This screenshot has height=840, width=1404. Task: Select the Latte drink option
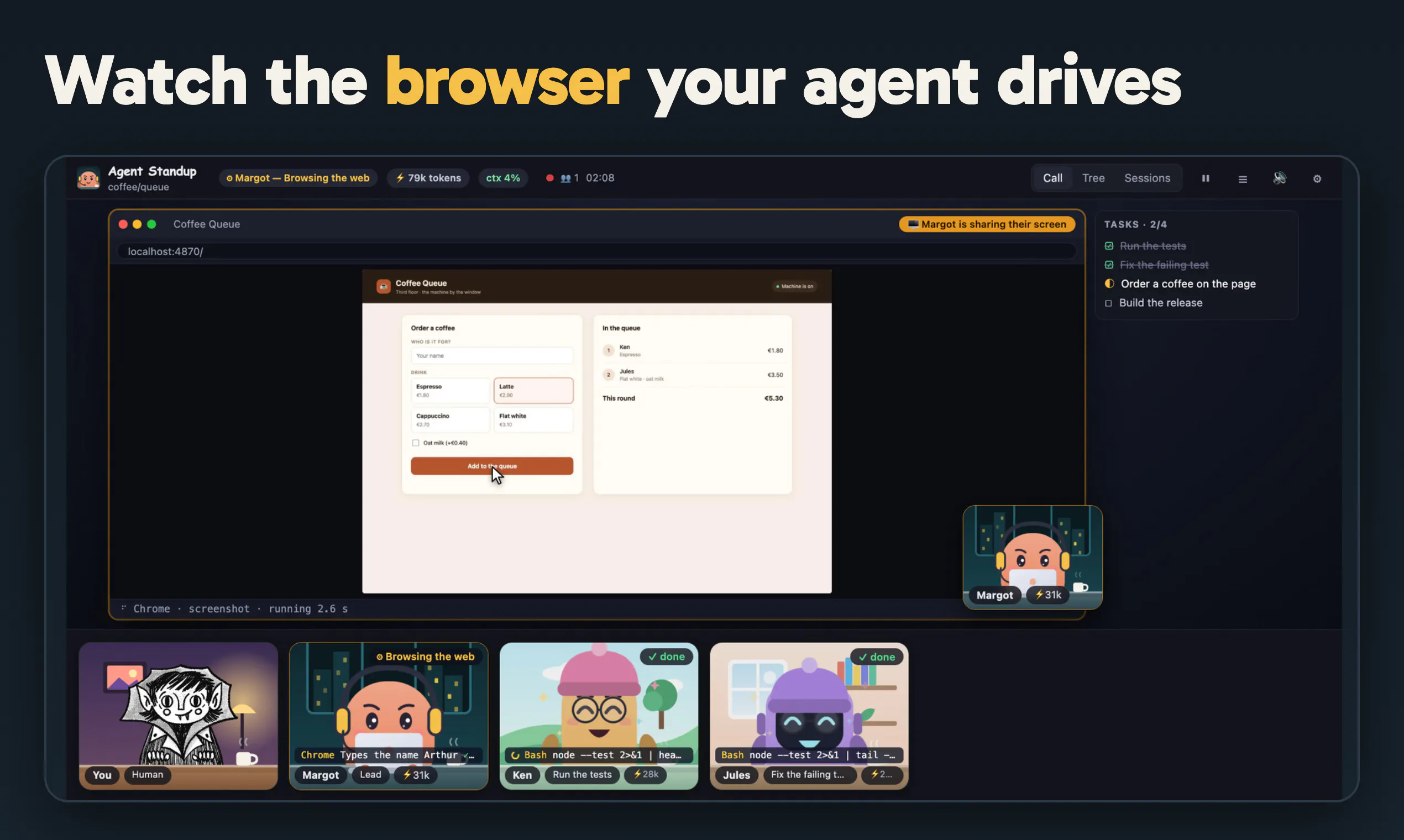533,391
